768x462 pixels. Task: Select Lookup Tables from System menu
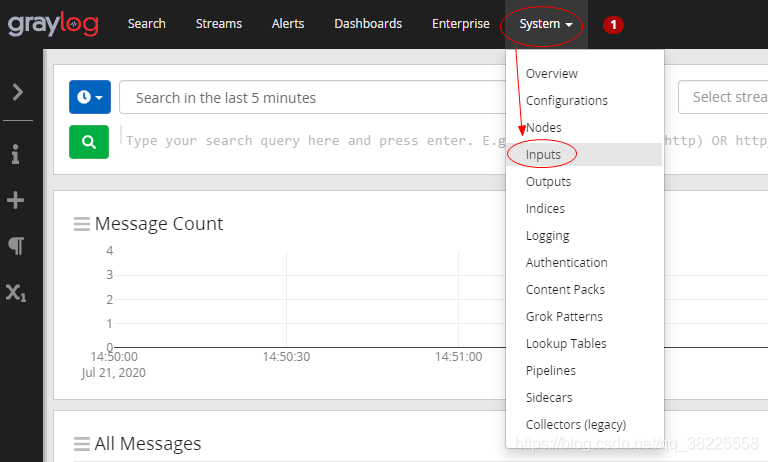[x=584, y=343]
